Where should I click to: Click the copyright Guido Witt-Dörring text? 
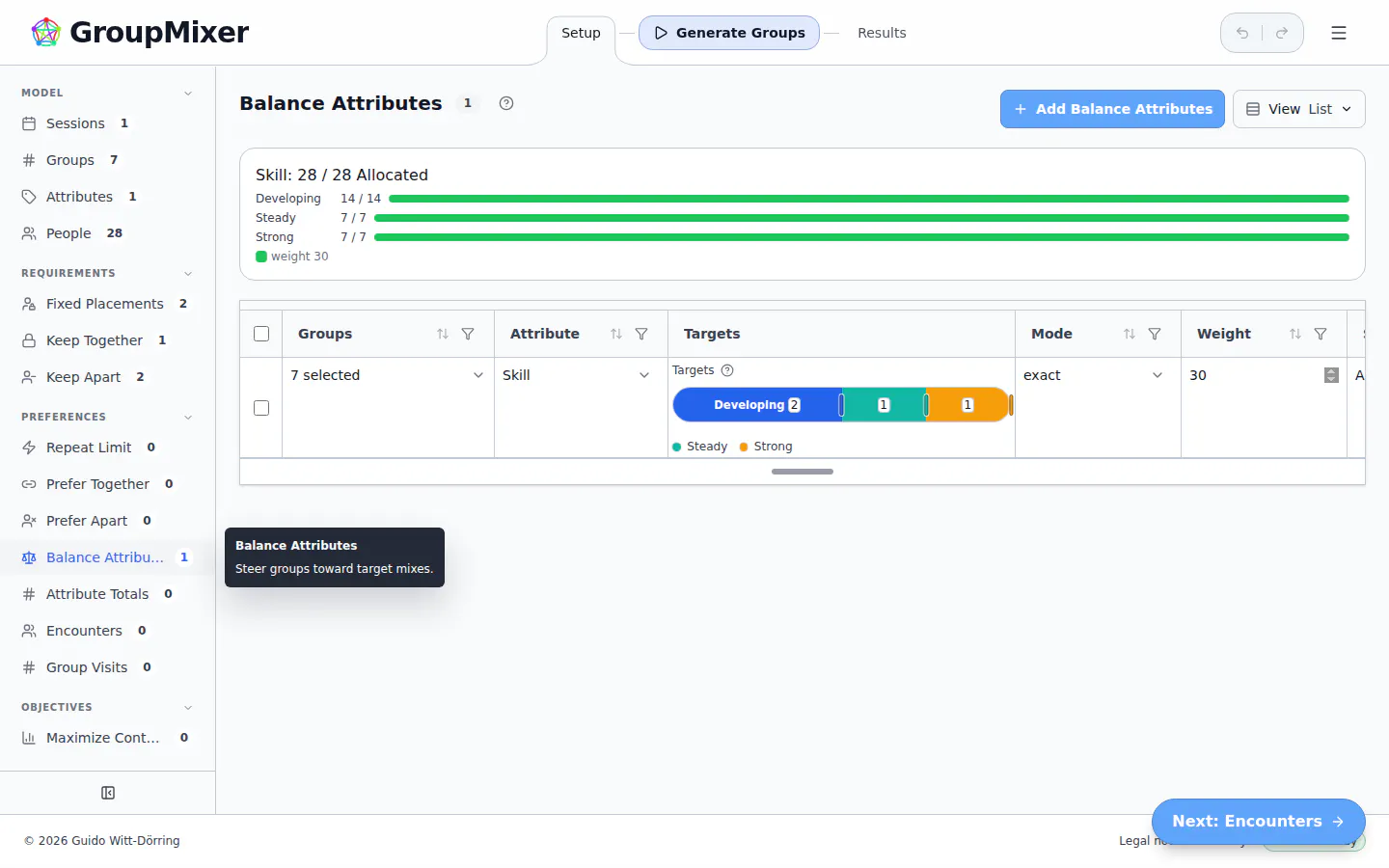click(x=102, y=841)
